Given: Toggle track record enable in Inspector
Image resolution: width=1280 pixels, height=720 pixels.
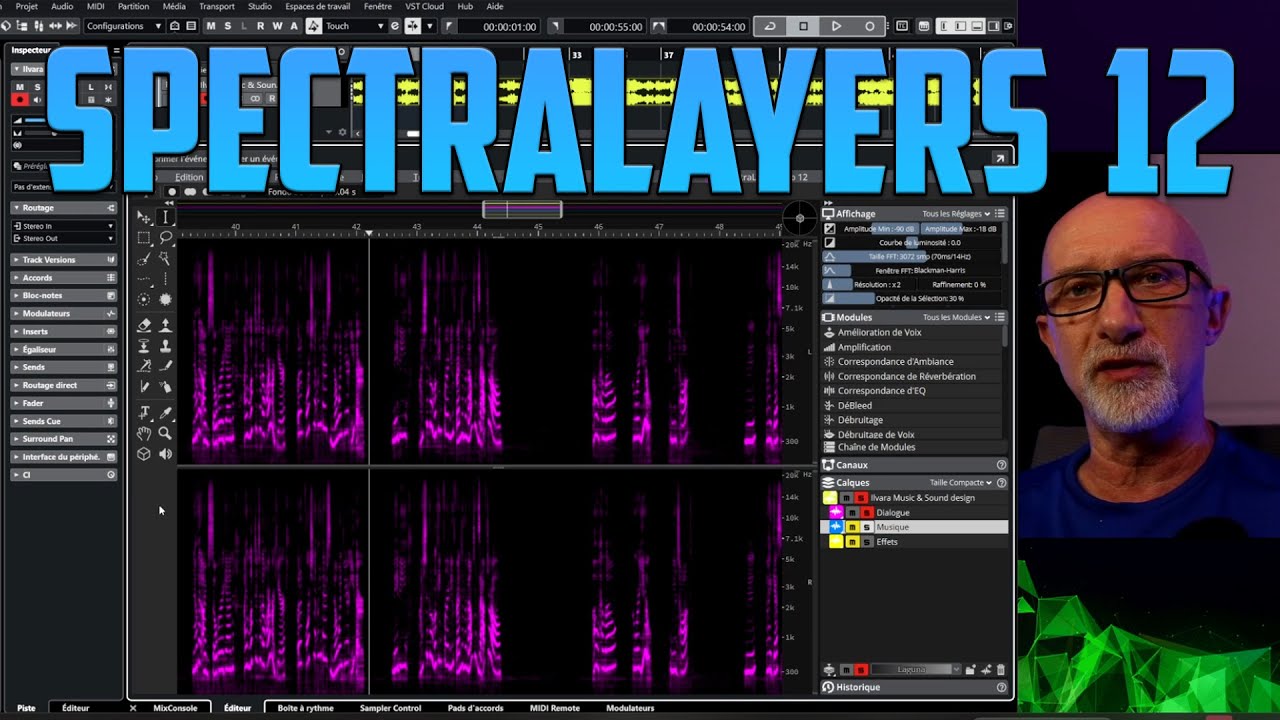Looking at the screenshot, I should pyautogui.click(x=19, y=100).
